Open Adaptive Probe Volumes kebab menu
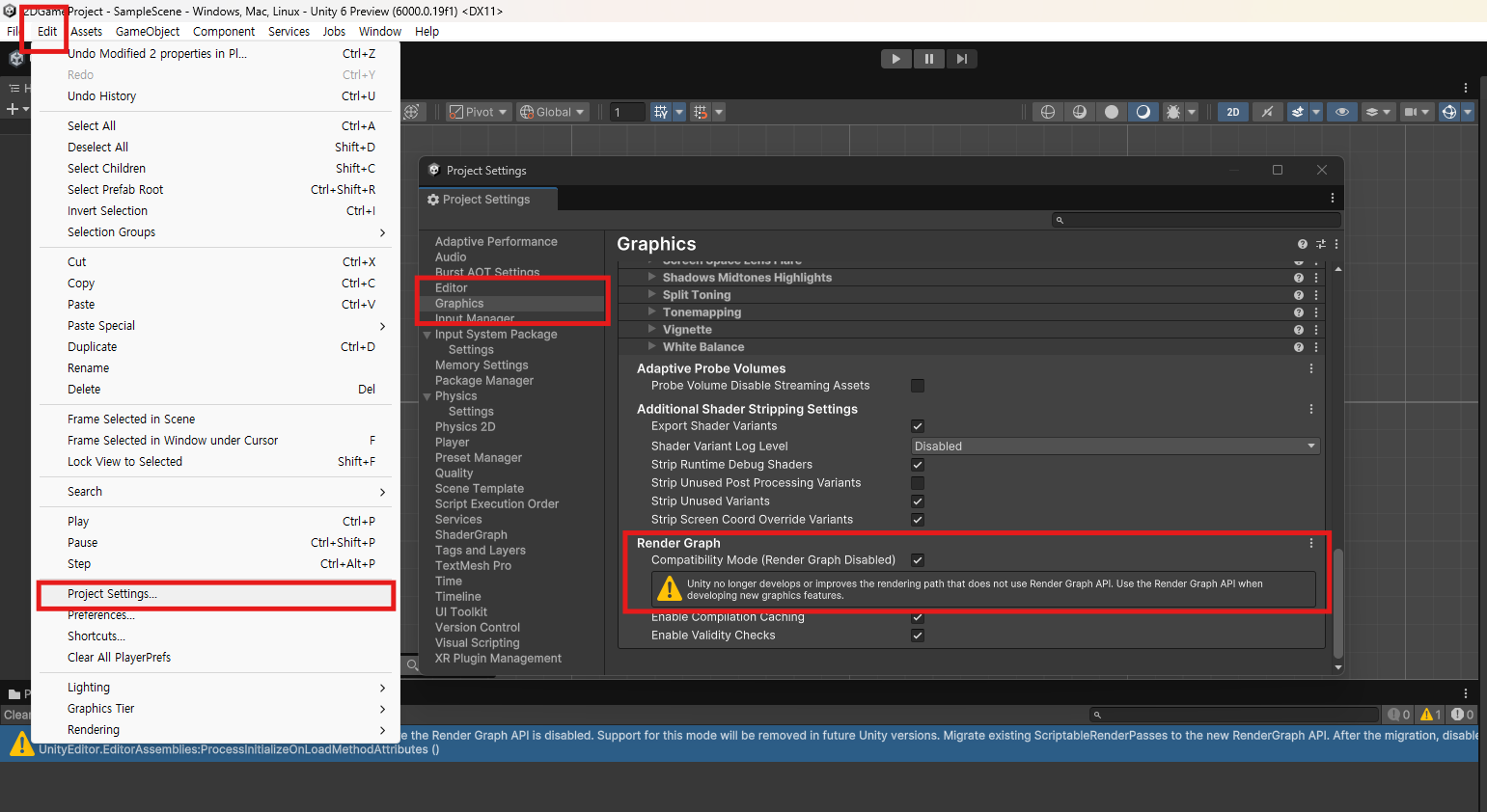The height and width of the screenshot is (812, 1487). (1311, 368)
